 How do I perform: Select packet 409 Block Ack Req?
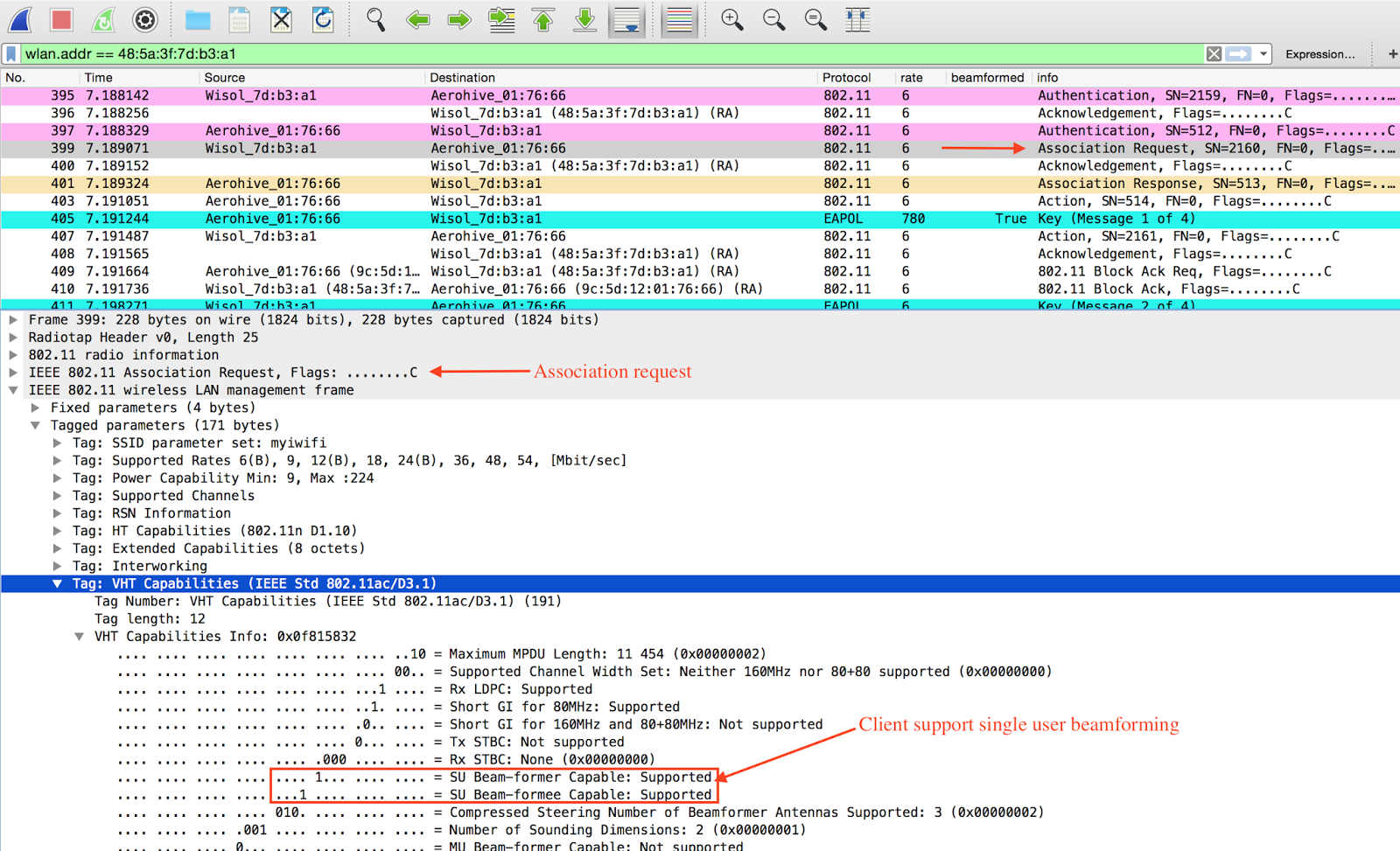point(700,271)
